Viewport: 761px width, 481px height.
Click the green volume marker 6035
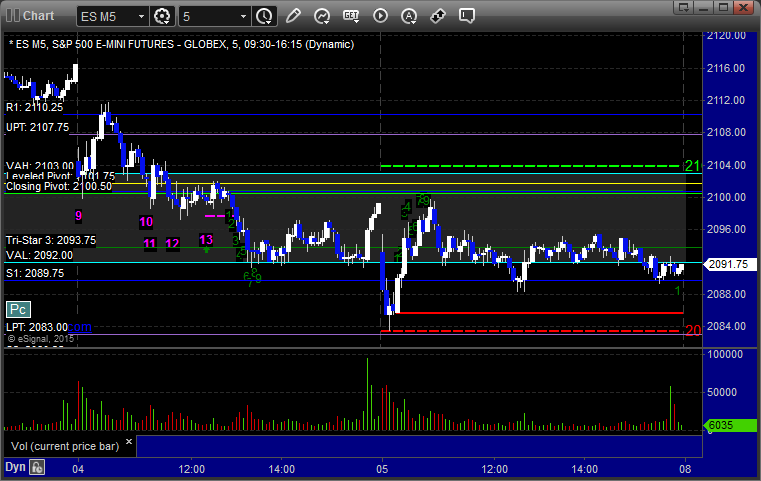pyautogui.click(x=729, y=425)
